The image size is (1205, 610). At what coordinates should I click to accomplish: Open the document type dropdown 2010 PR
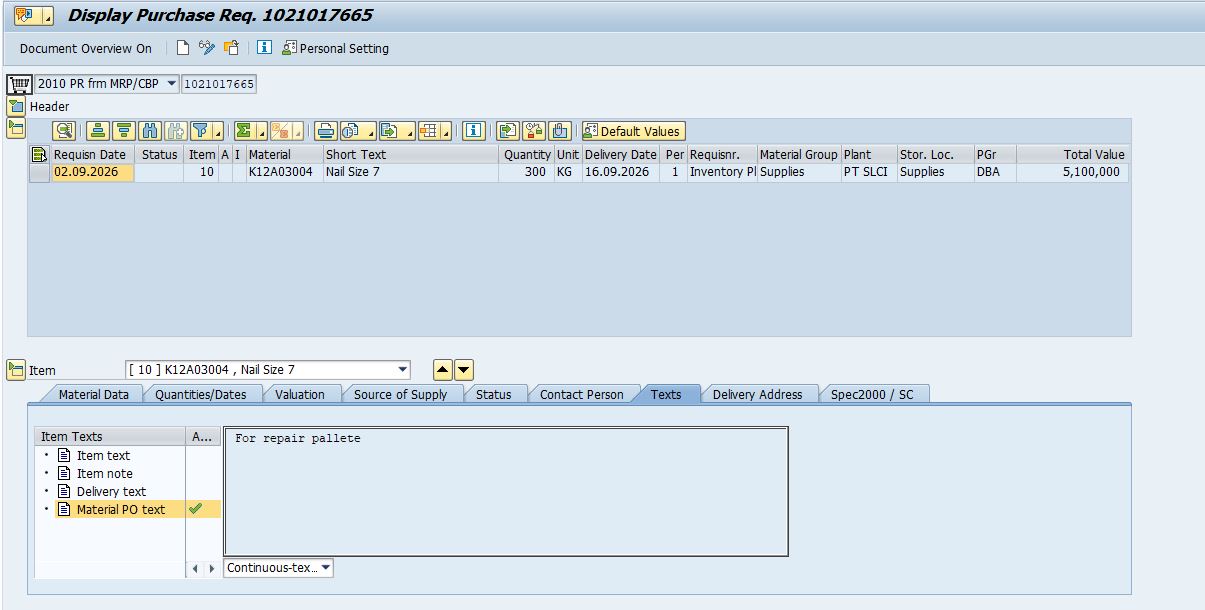(x=171, y=84)
